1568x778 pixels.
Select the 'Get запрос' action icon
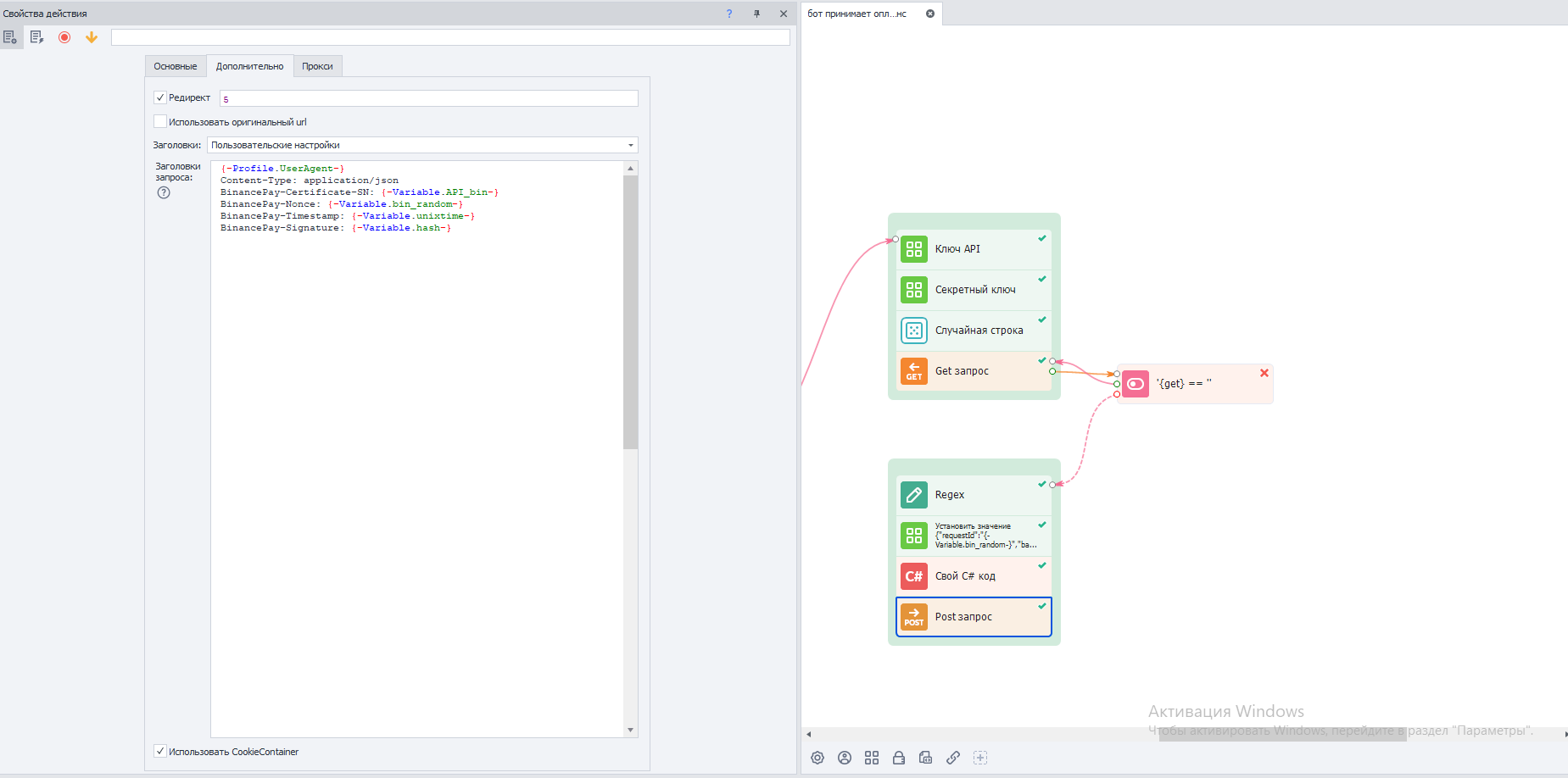click(913, 371)
